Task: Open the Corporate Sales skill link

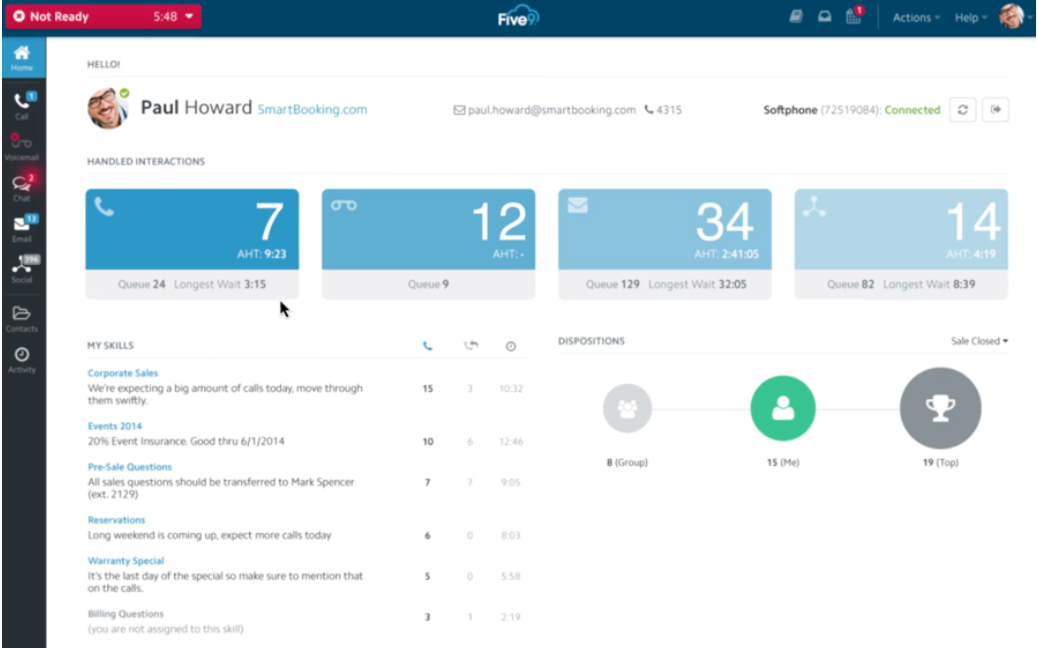Action: point(123,373)
